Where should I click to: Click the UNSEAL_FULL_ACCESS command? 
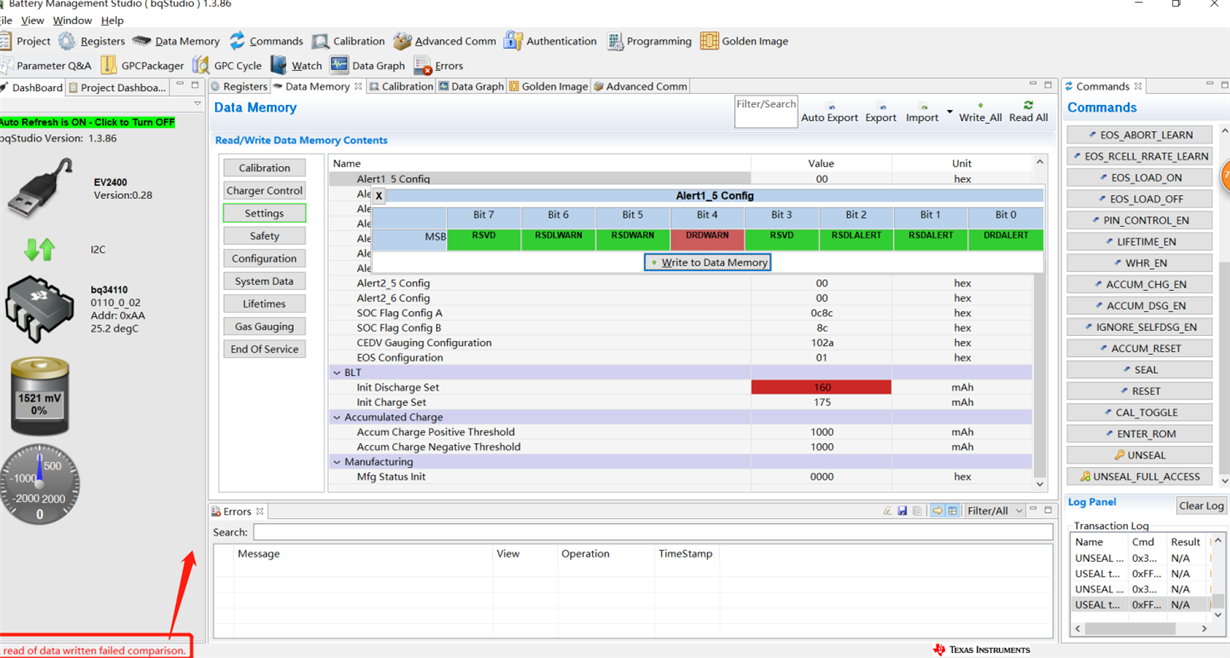pyautogui.click(x=1139, y=477)
